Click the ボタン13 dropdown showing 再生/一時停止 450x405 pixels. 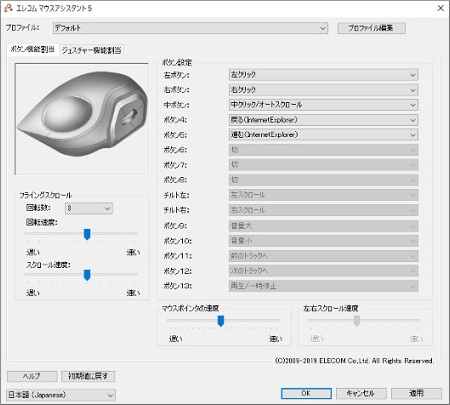point(323,286)
